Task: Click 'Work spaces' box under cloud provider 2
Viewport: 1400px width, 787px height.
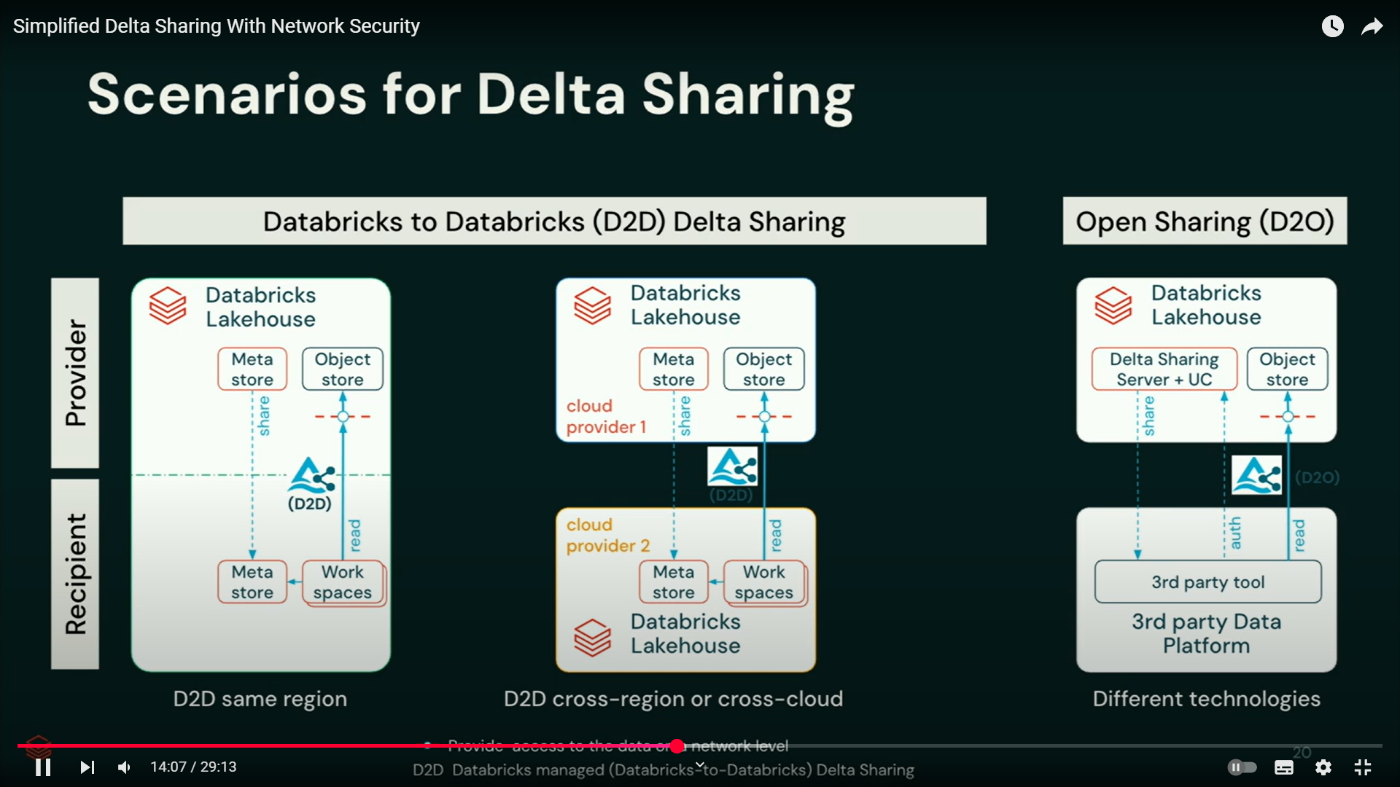Action: (x=764, y=582)
